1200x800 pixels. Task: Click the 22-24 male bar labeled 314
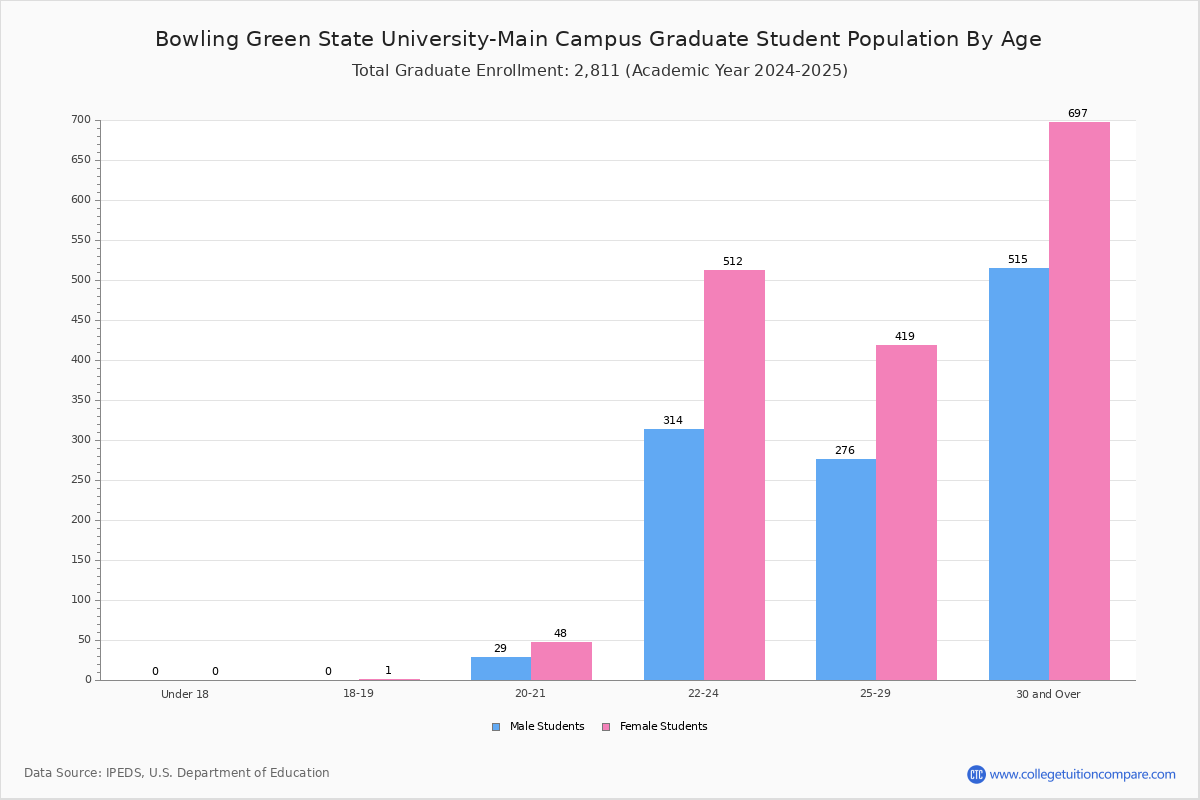tap(674, 554)
